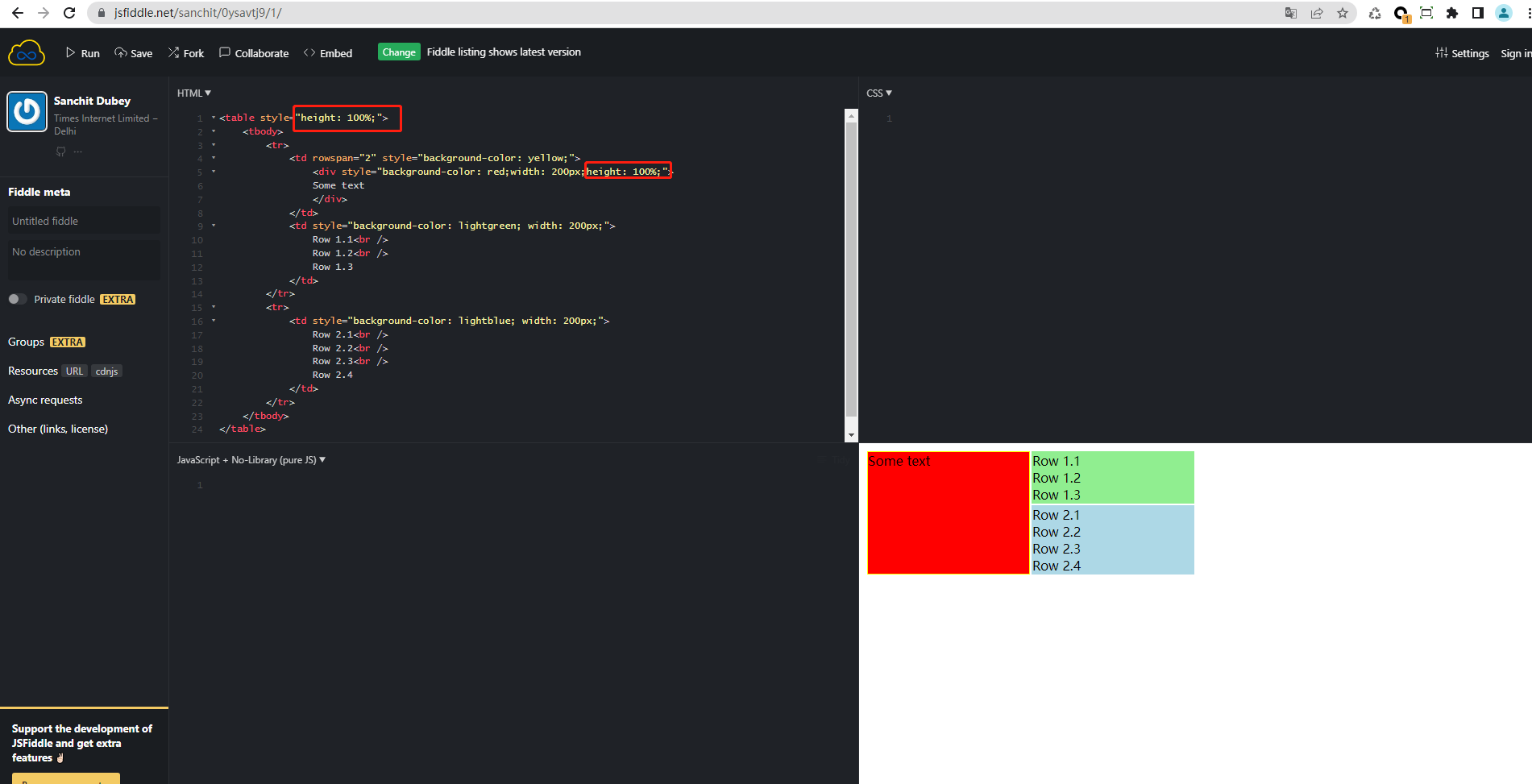Reload the page with the browser refresh icon
Screen dimensions: 1532x784
pos(68,13)
